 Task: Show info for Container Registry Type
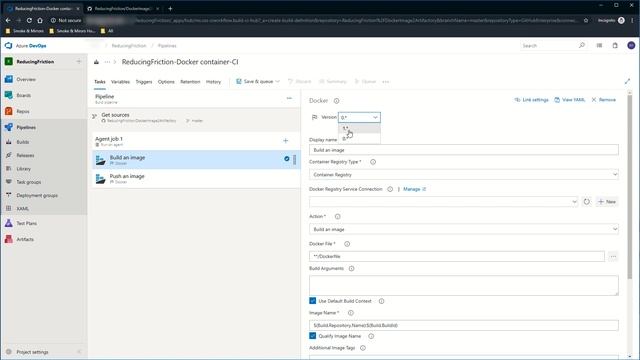[x=373, y=162]
